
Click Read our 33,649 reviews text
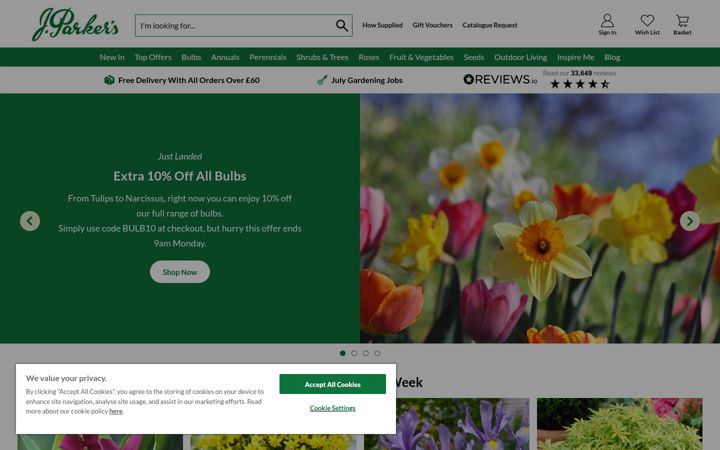[579, 73]
